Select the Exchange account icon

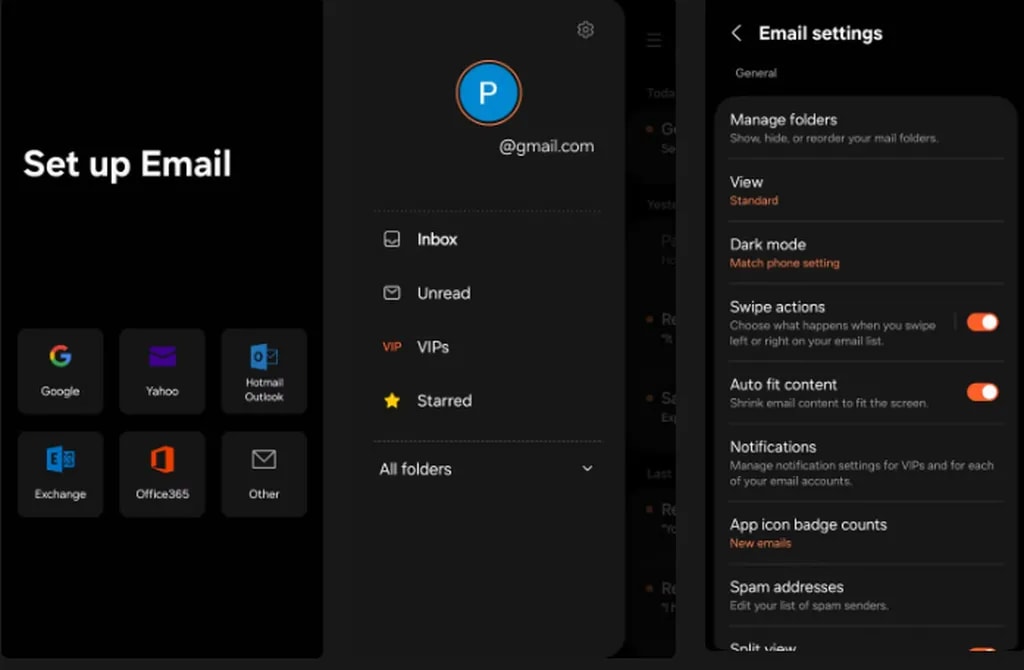(60, 473)
